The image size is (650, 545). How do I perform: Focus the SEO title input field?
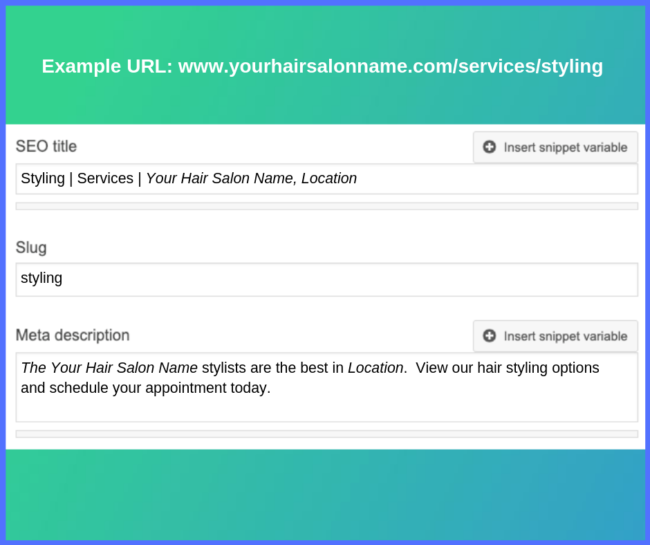(x=327, y=179)
